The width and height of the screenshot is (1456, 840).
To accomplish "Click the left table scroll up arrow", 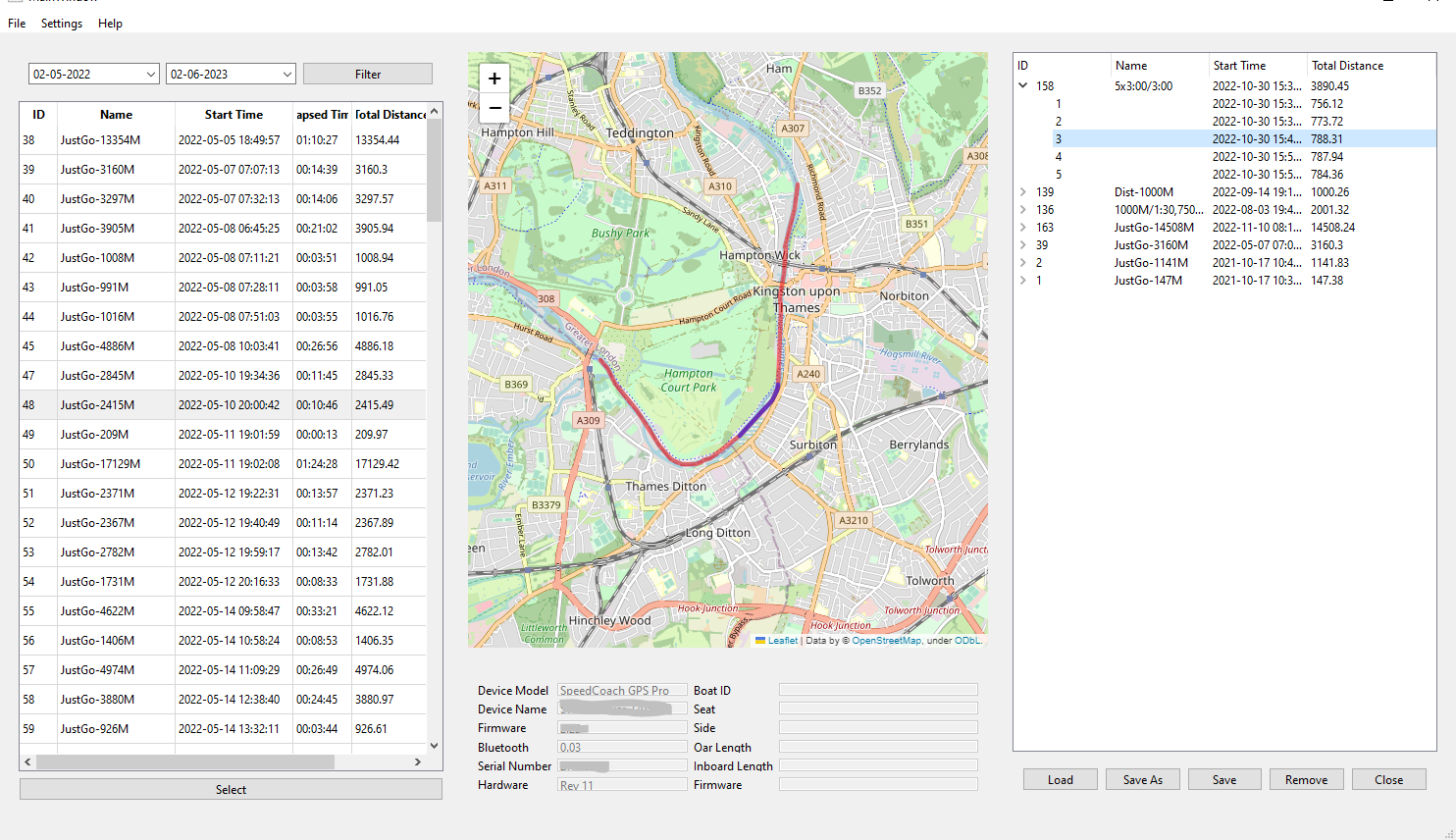I will click(434, 109).
